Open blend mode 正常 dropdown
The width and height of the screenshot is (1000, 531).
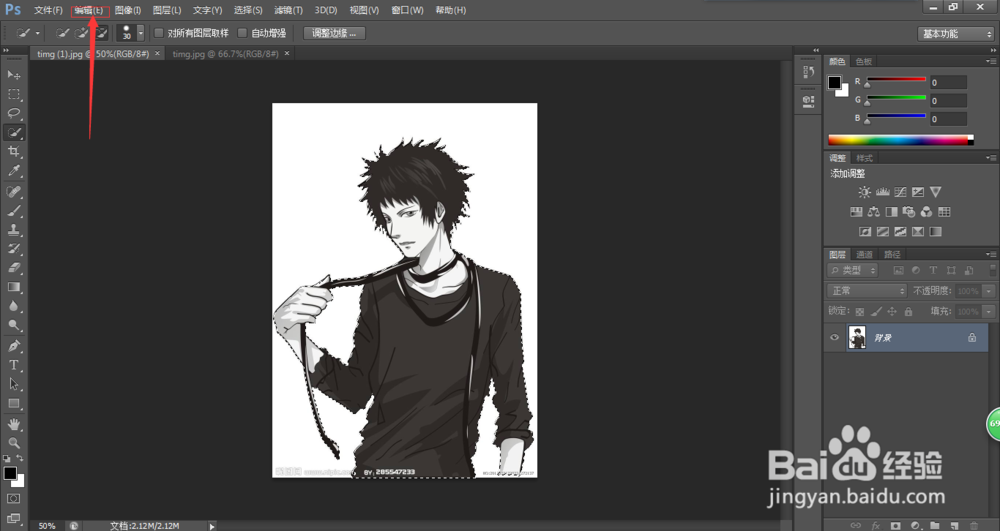point(867,291)
